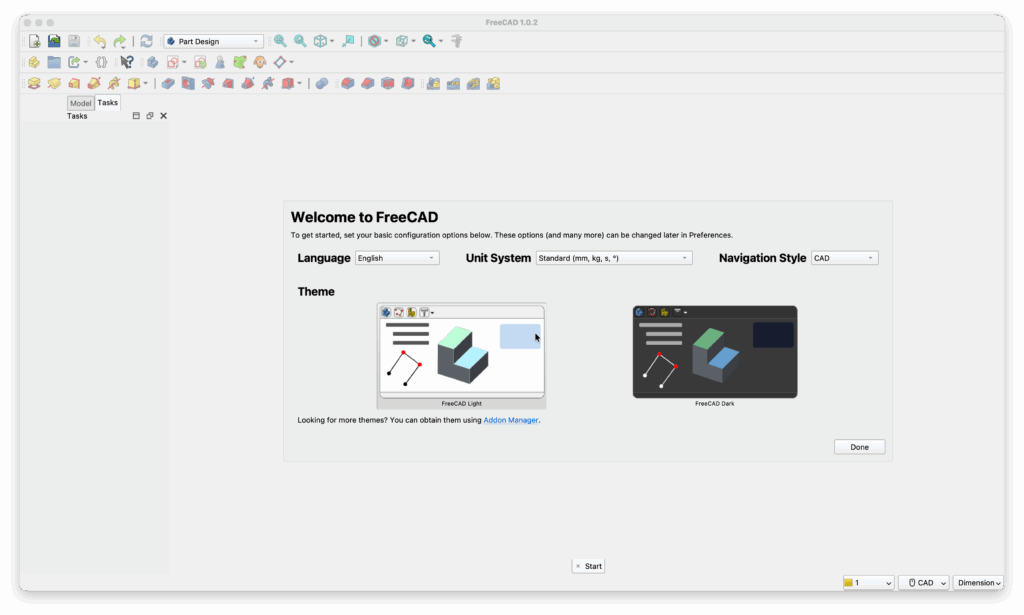The image size is (1024, 615).
Task: Activate the What's This help cursor
Action: (x=125, y=61)
